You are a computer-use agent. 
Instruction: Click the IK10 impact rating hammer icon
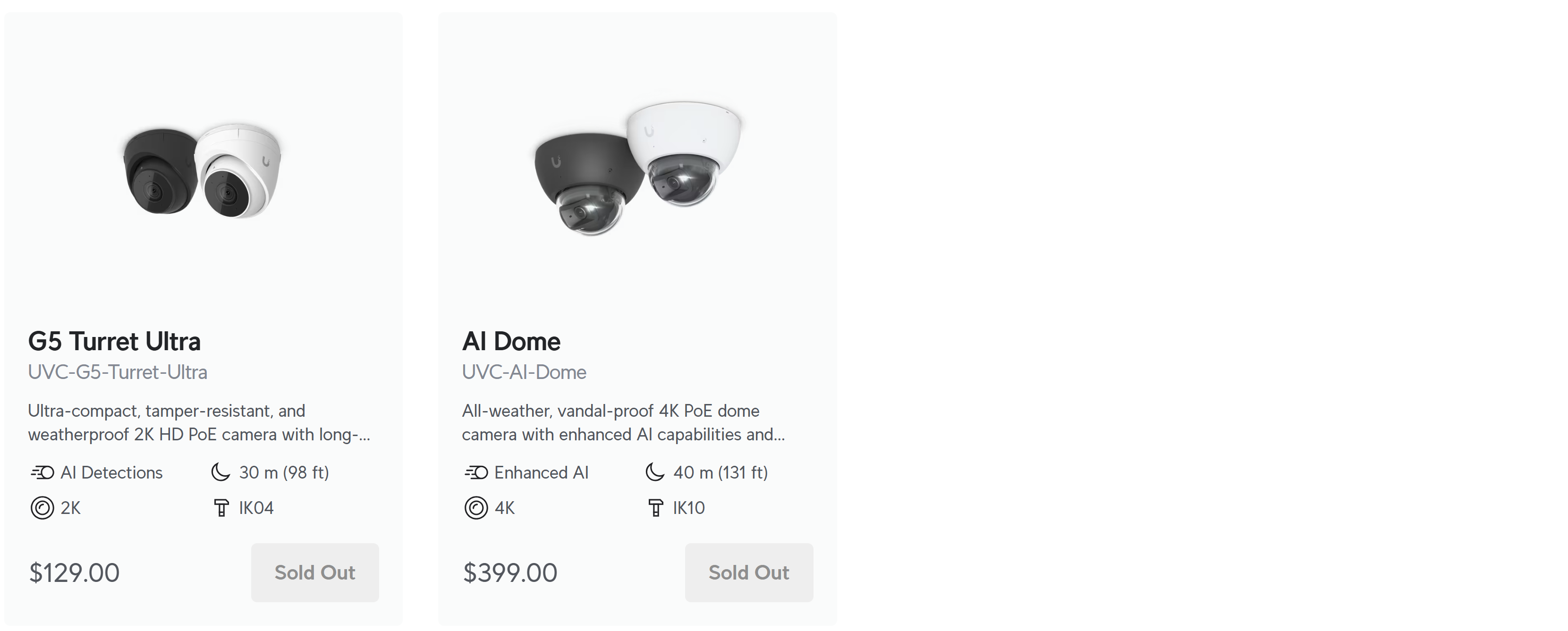pos(655,507)
